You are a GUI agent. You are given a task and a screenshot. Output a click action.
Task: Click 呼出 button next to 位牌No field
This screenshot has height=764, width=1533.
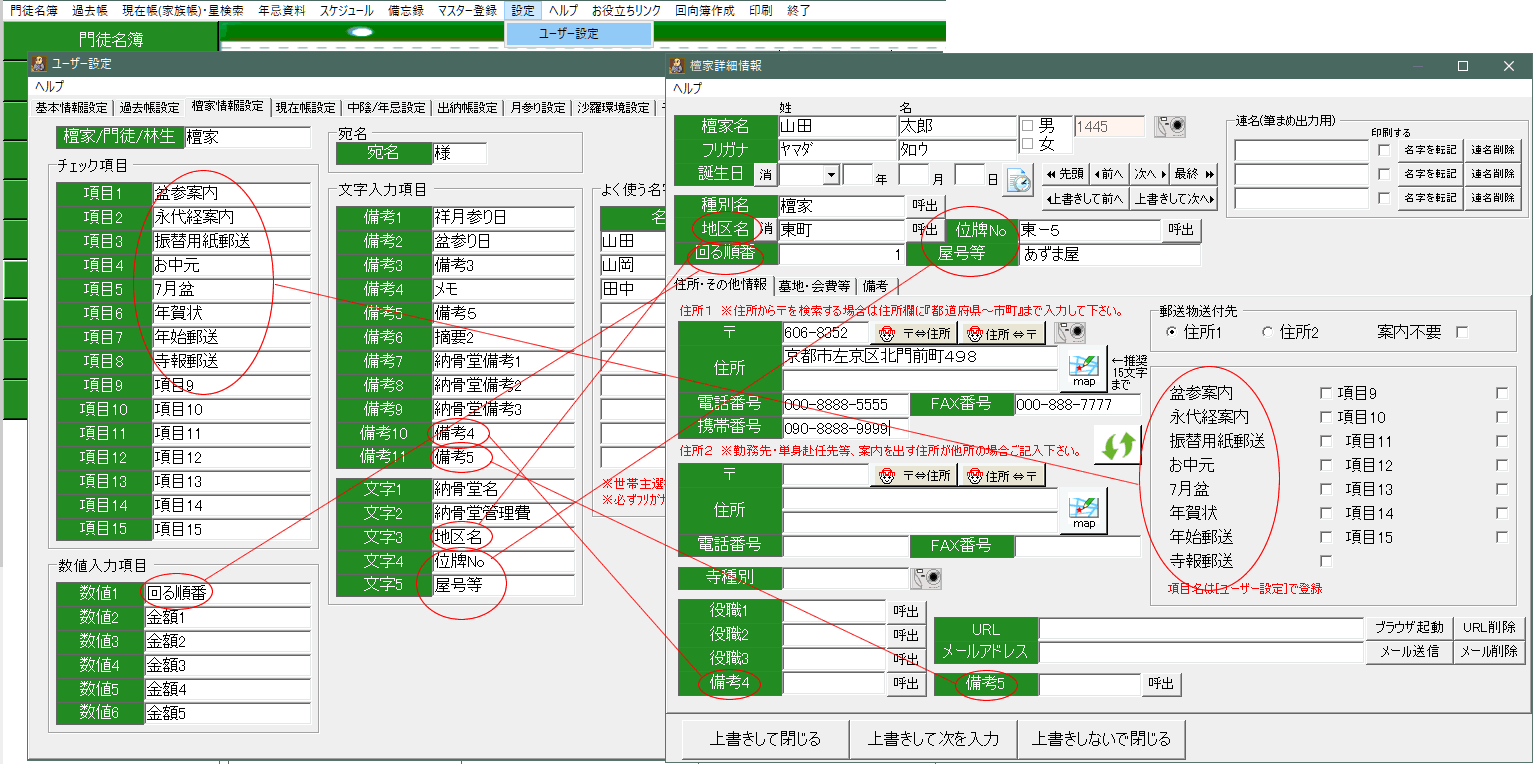pos(1181,230)
